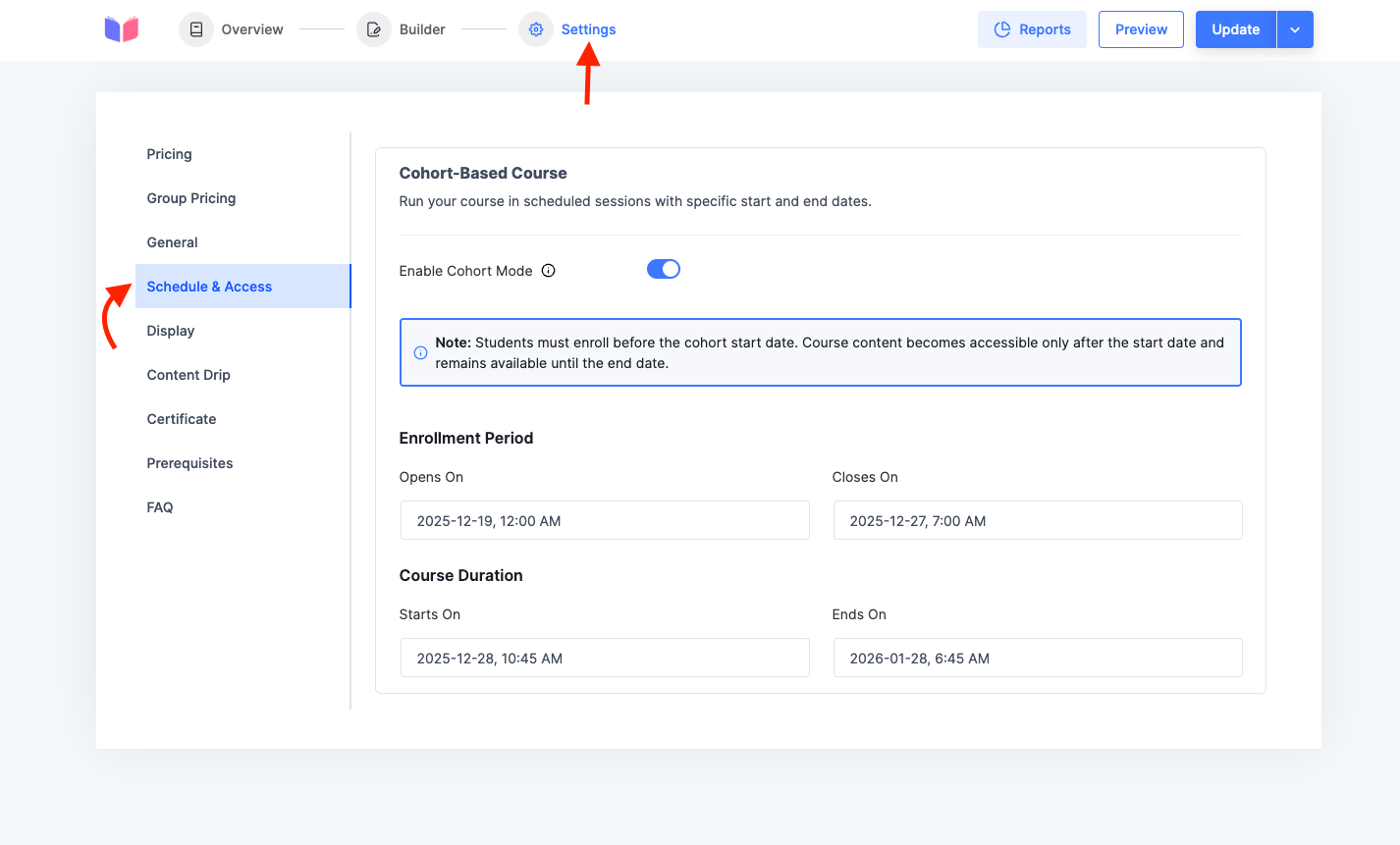Click the Update button
This screenshot has width=1400, height=845.
pos(1235,29)
